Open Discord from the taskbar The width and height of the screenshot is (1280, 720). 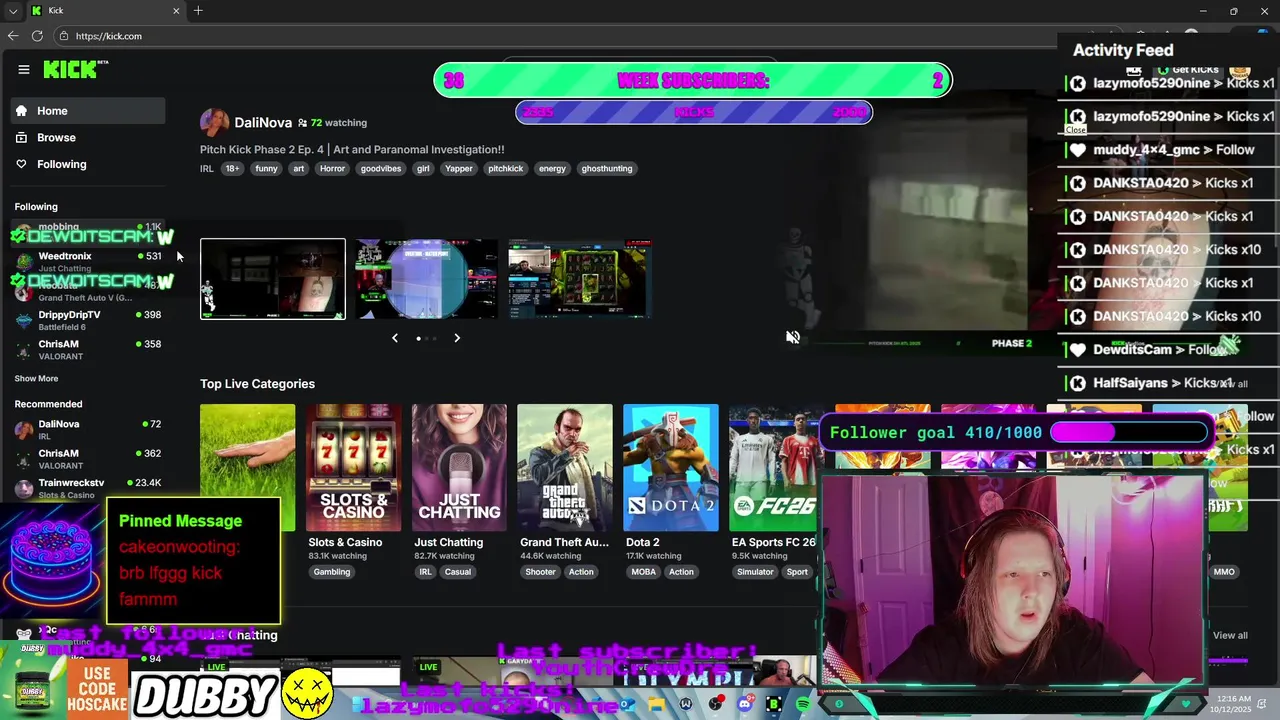click(x=744, y=705)
